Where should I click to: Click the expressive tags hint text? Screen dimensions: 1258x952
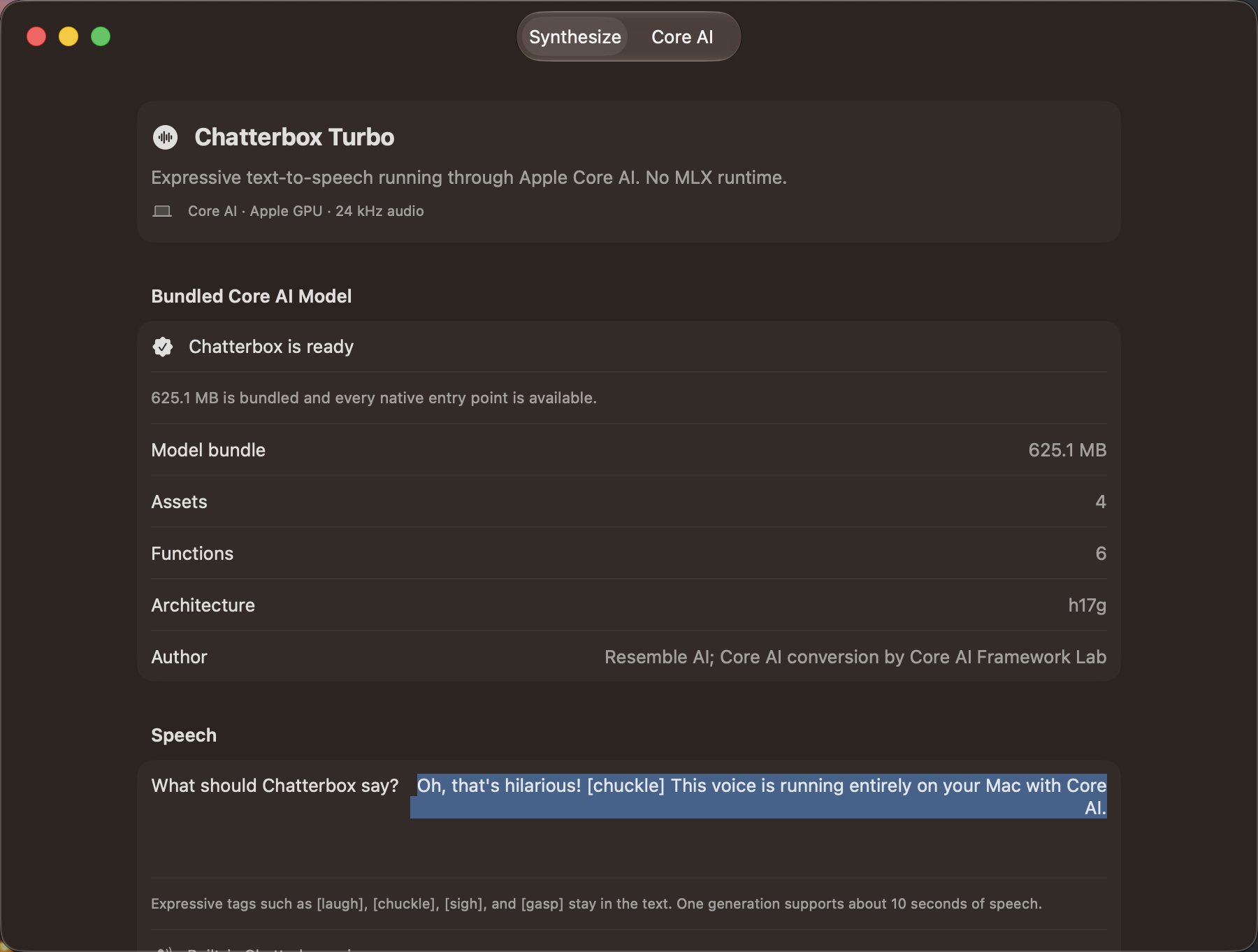coord(596,904)
